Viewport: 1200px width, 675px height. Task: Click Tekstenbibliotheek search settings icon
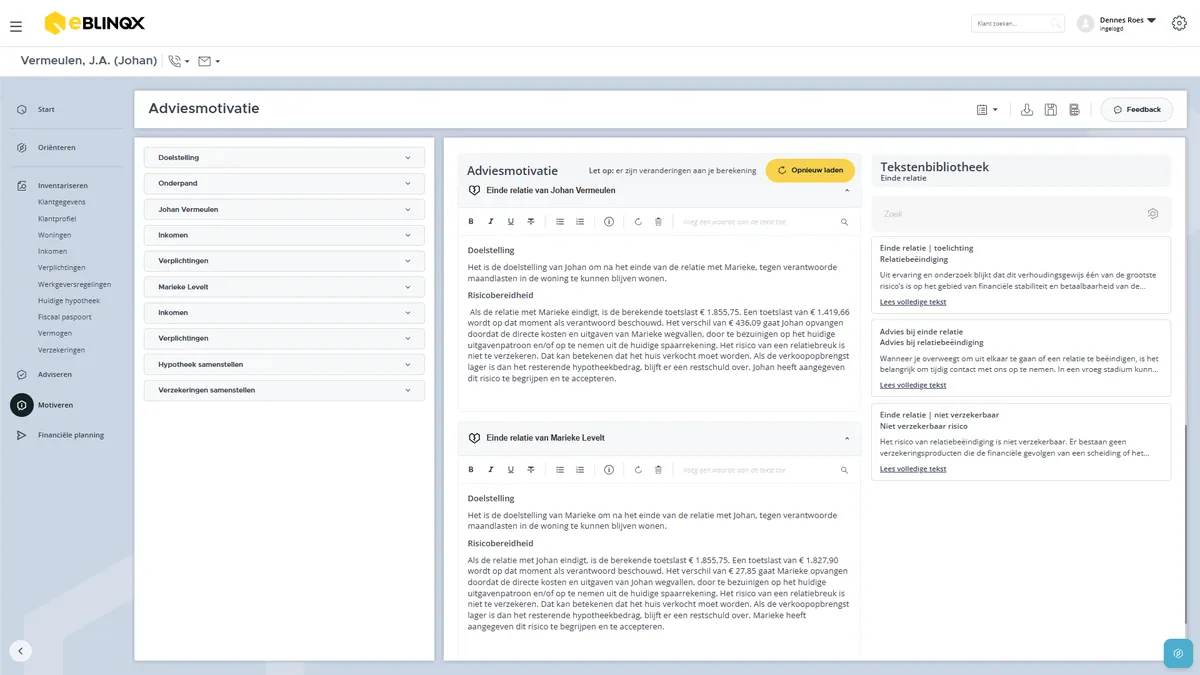point(1153,214)
